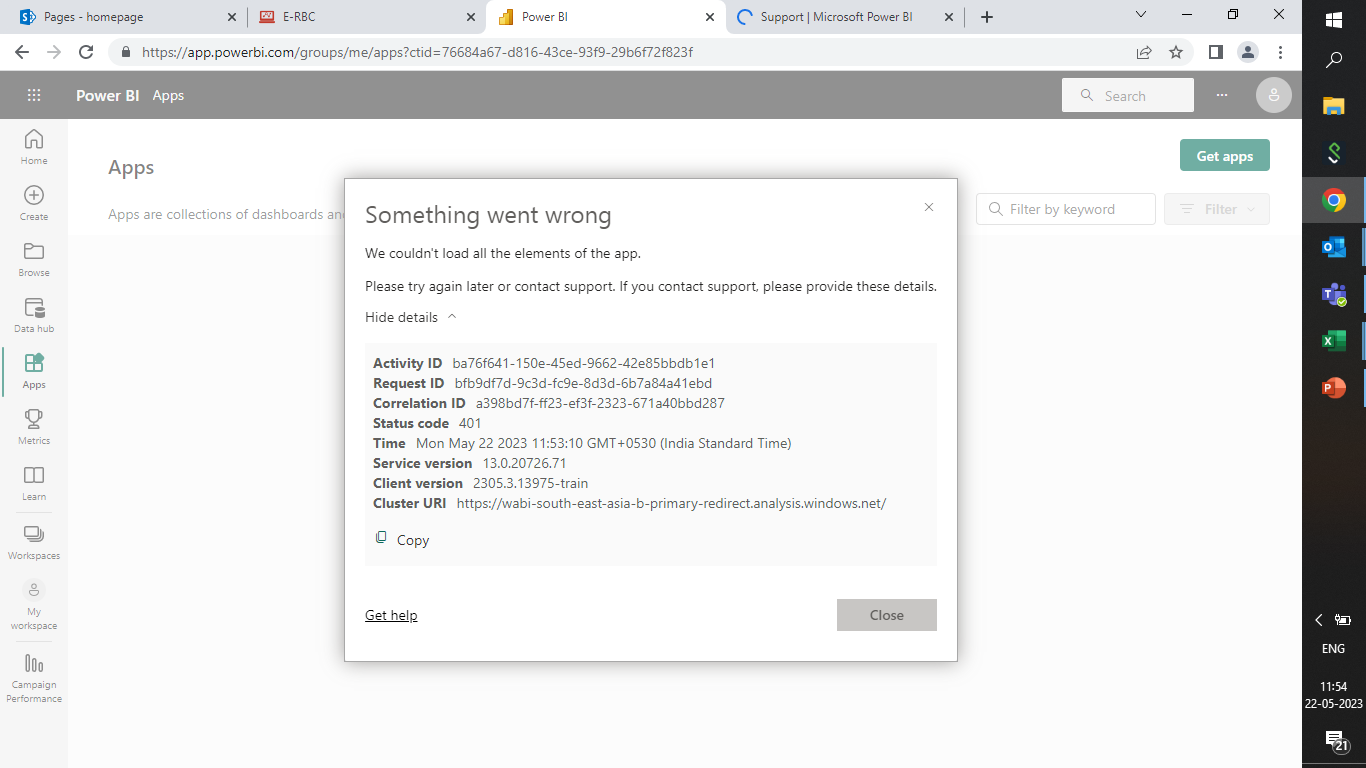1366x768 pixels.
Task: Open Chrome menu three dots
Action: 1280,52
